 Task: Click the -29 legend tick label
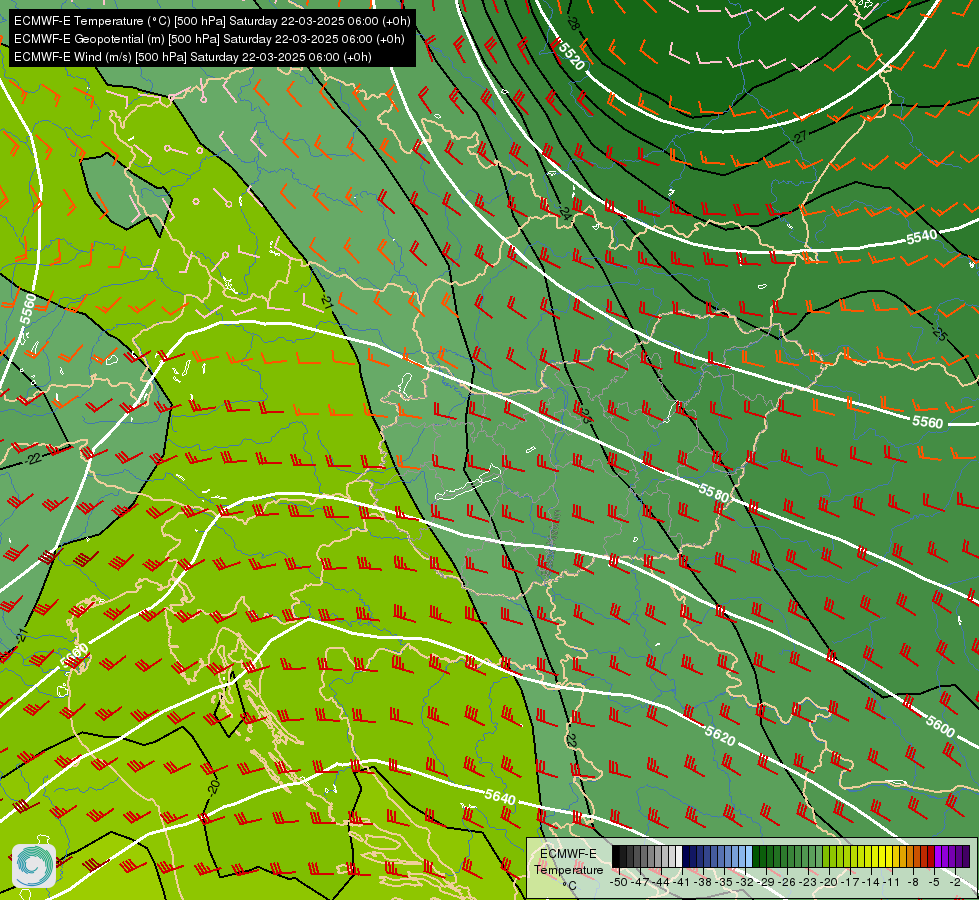click(767, 882)
